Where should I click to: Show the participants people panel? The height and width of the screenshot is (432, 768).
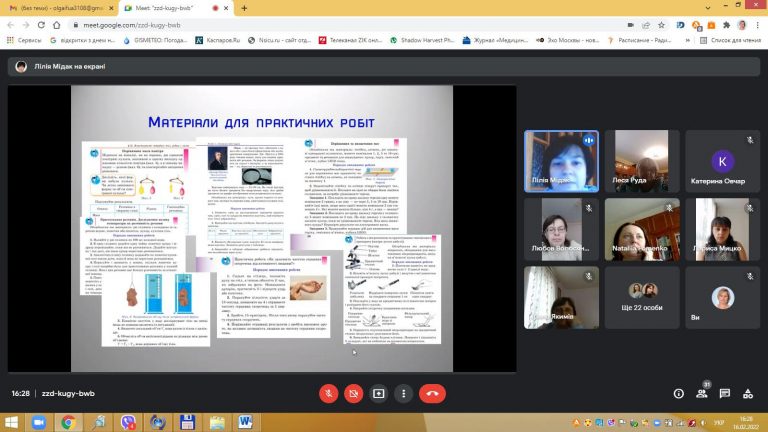coord(702,393)
